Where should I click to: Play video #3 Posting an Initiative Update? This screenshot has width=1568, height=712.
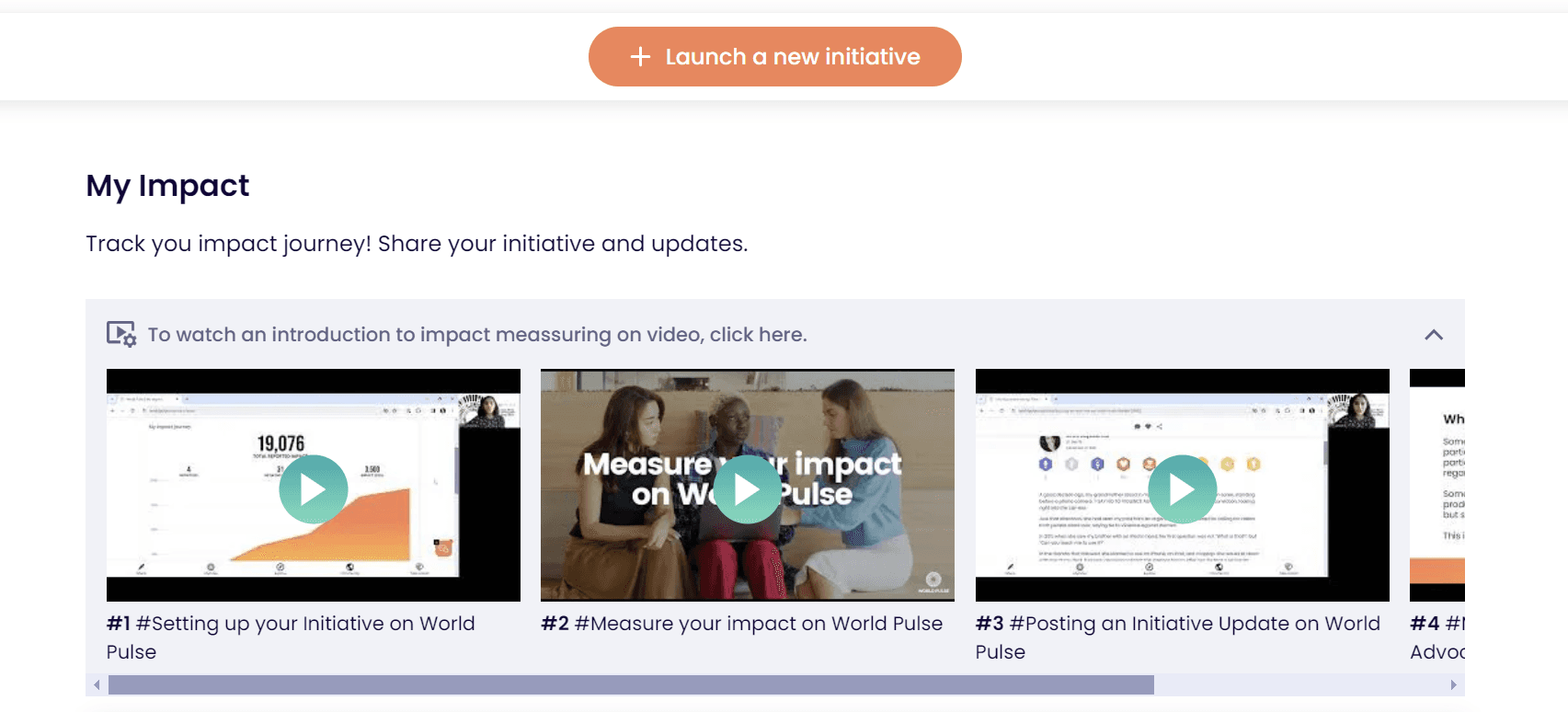pyautogui.click(x=1183, y=489)
